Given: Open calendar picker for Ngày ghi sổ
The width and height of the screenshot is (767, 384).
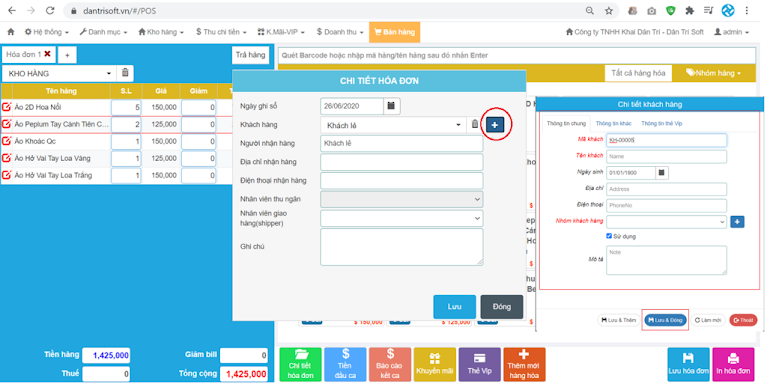Looking at the screenshot, I should (x=391, y=106).
